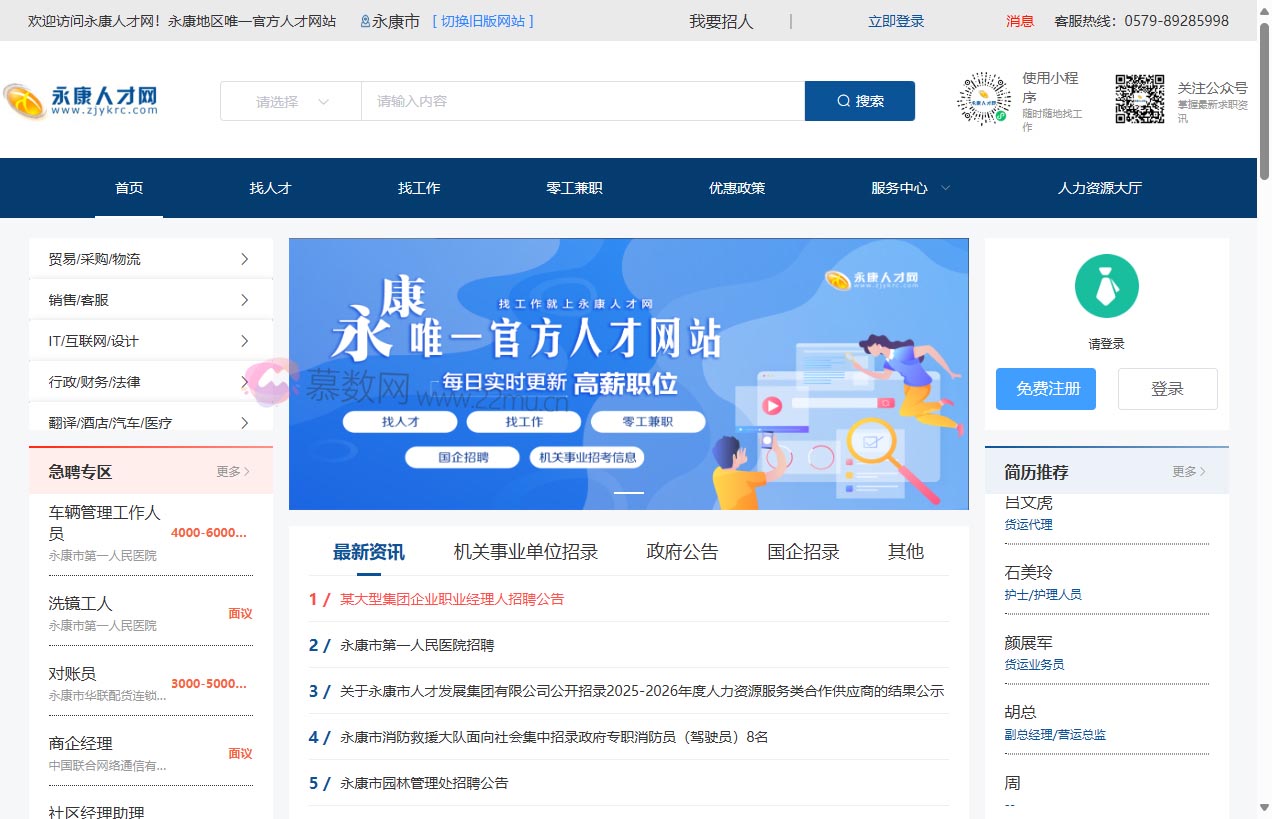Open the 使用小程序 QR code
The height and width of the screenshot is (819, 1272).
[983, 98]
